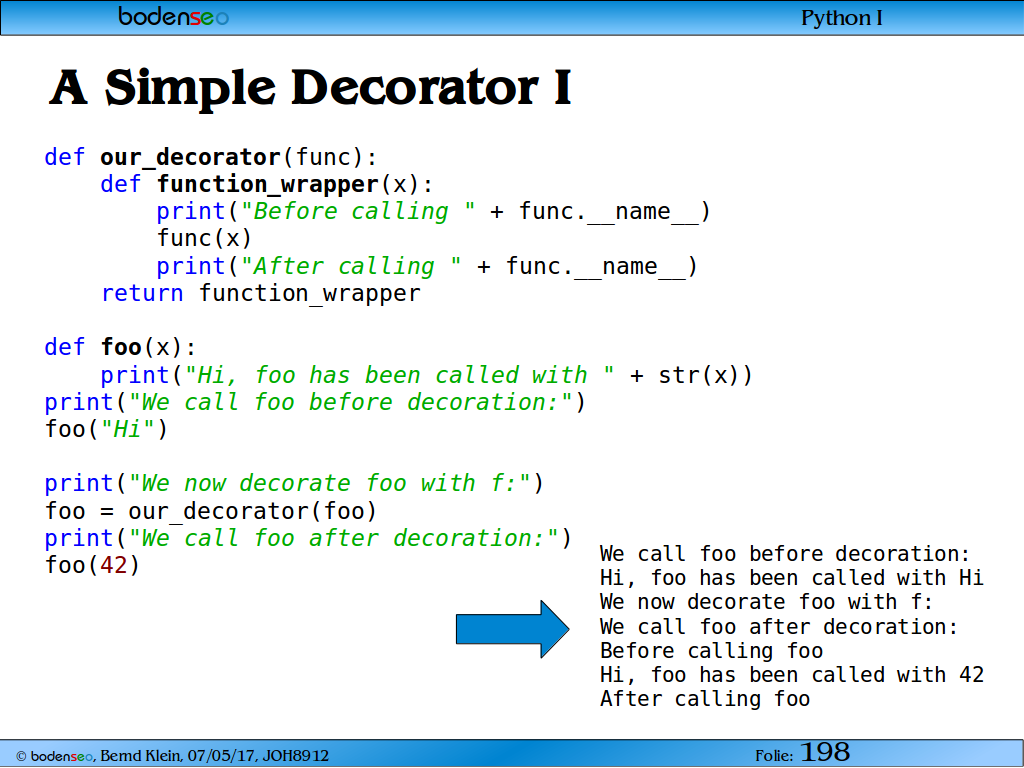
Task: Click the code line 'We call foo after decoration:'
Action: 308,539
